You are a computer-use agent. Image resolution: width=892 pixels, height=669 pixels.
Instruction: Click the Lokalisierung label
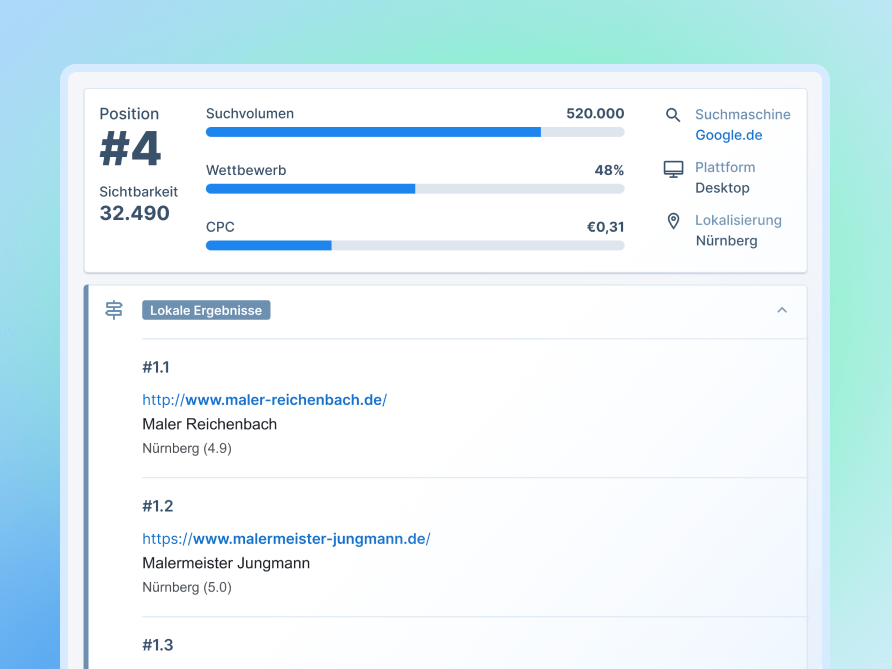pyautogui.click(x=738, y=220)
